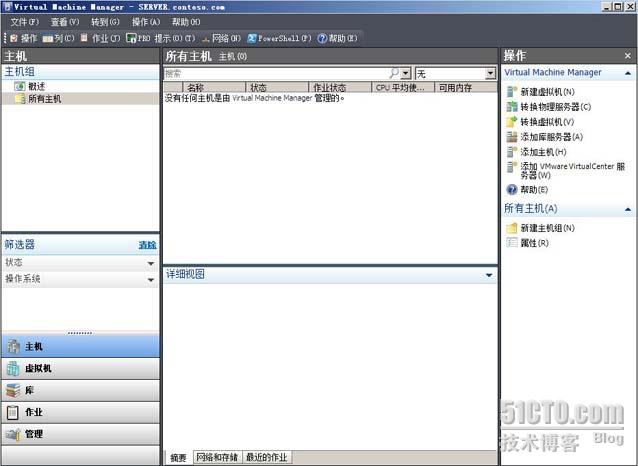Switch to the 主机 navigation view
The image size is (638, 466).
[x=80, y=346]
